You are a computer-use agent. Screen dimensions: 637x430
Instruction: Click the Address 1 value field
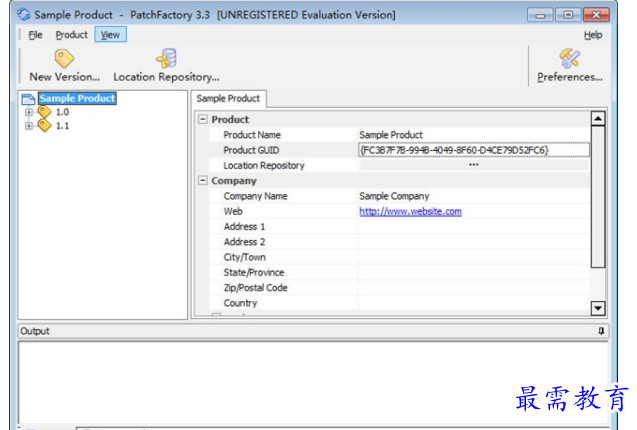tap(474, 227)
